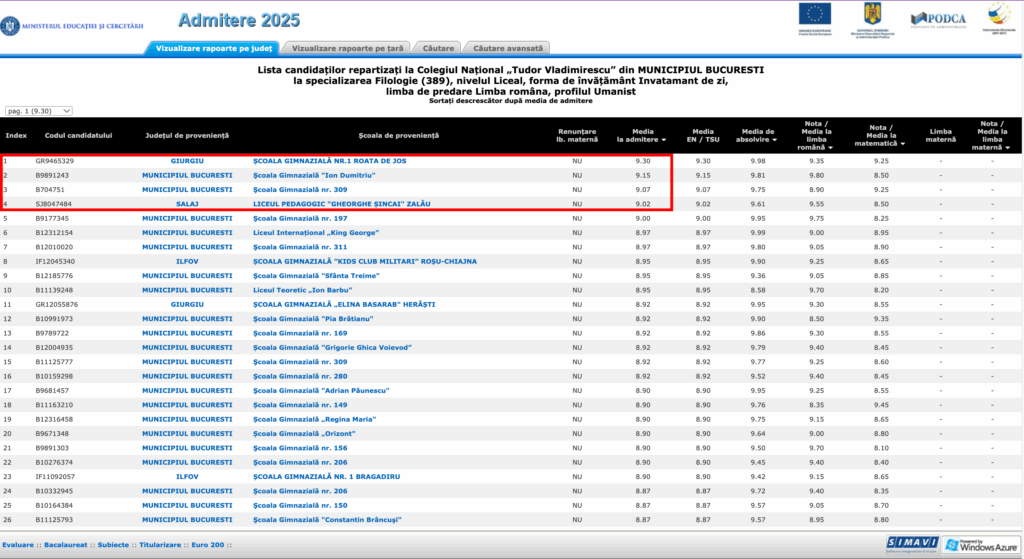
Task: Click the Instrumente Structurale logo
Action: tap(999, 18)
